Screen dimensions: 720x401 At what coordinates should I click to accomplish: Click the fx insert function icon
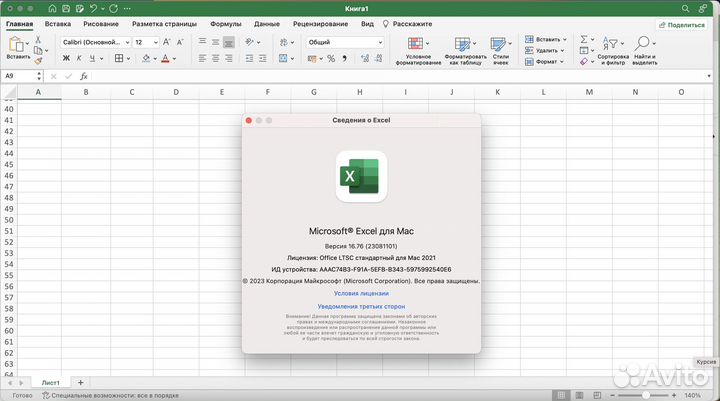tap(84, 76)
